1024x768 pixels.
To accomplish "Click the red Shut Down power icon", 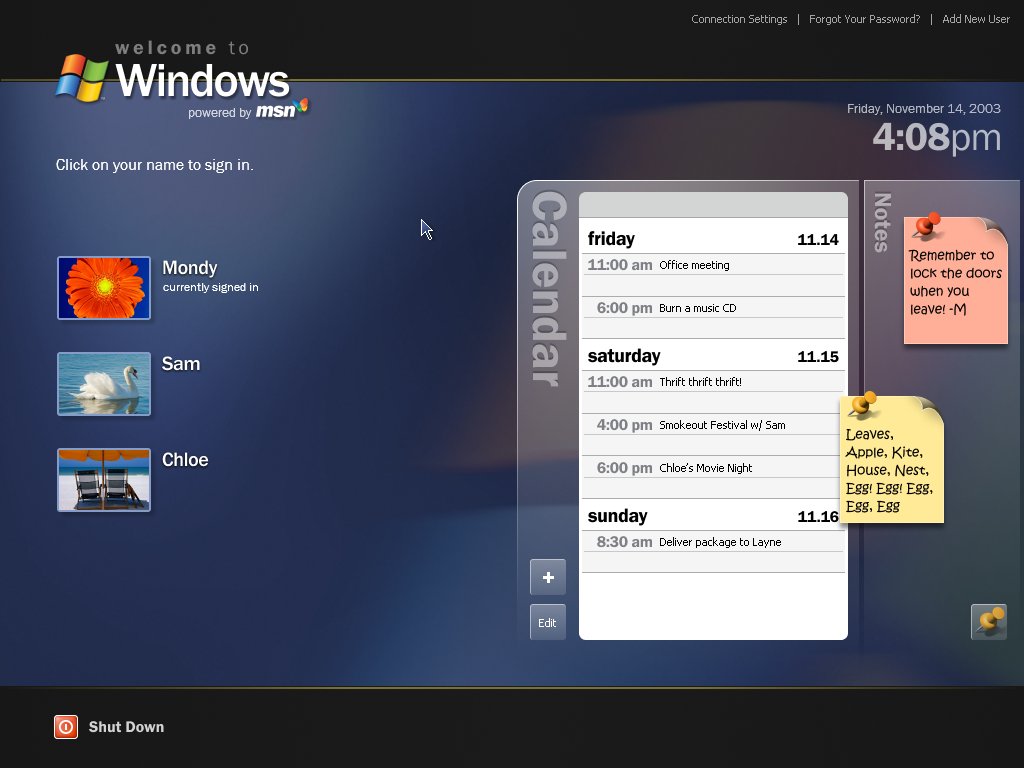I will (66, 727).
